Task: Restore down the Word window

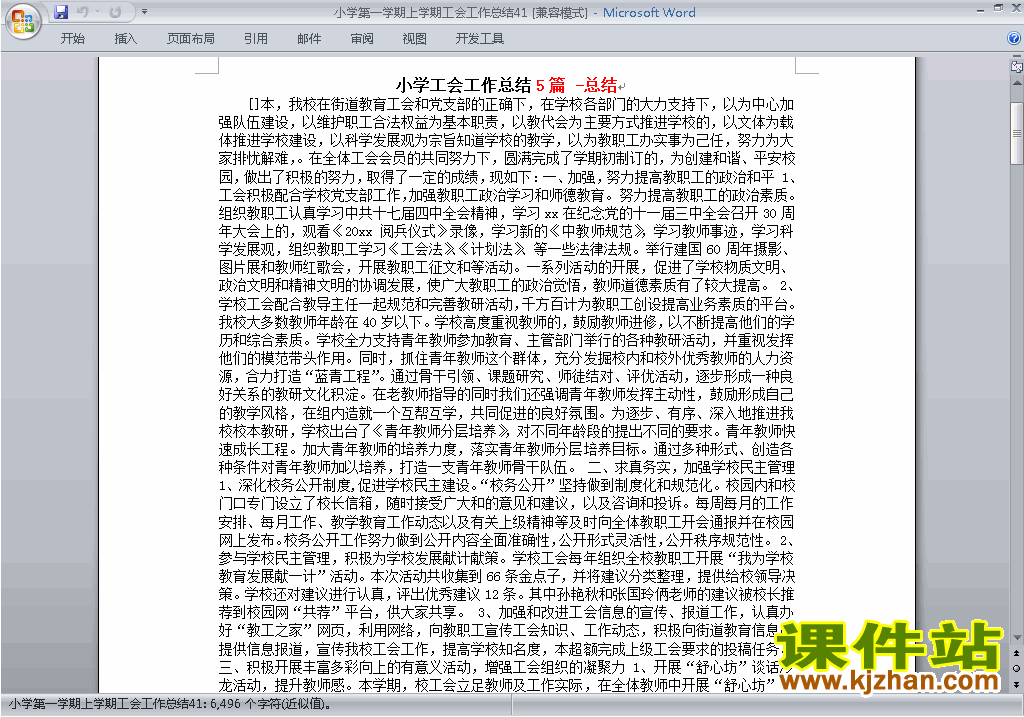Action: click(x=998, y=8)
